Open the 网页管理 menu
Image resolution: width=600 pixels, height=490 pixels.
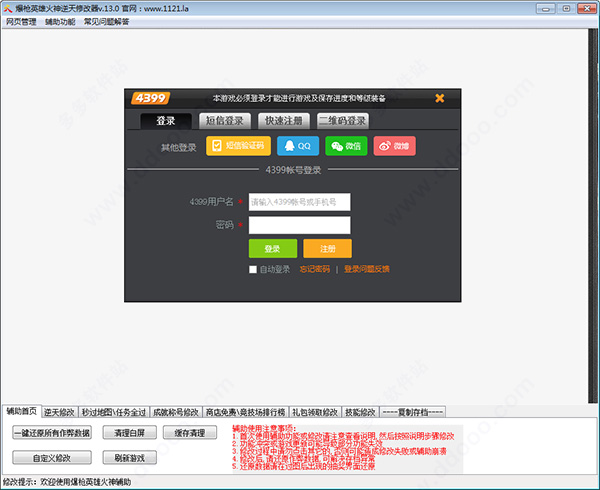[21, 22]
